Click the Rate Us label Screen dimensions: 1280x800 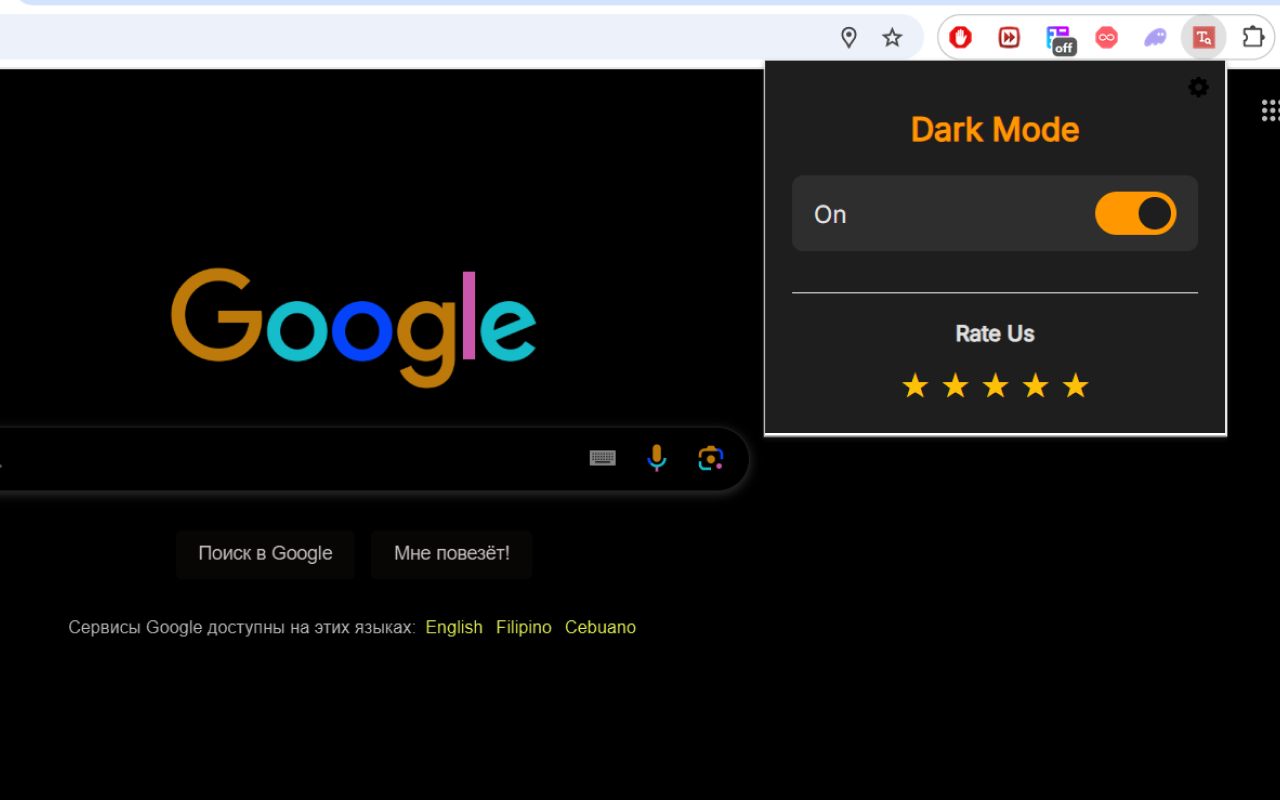point(995,334)
